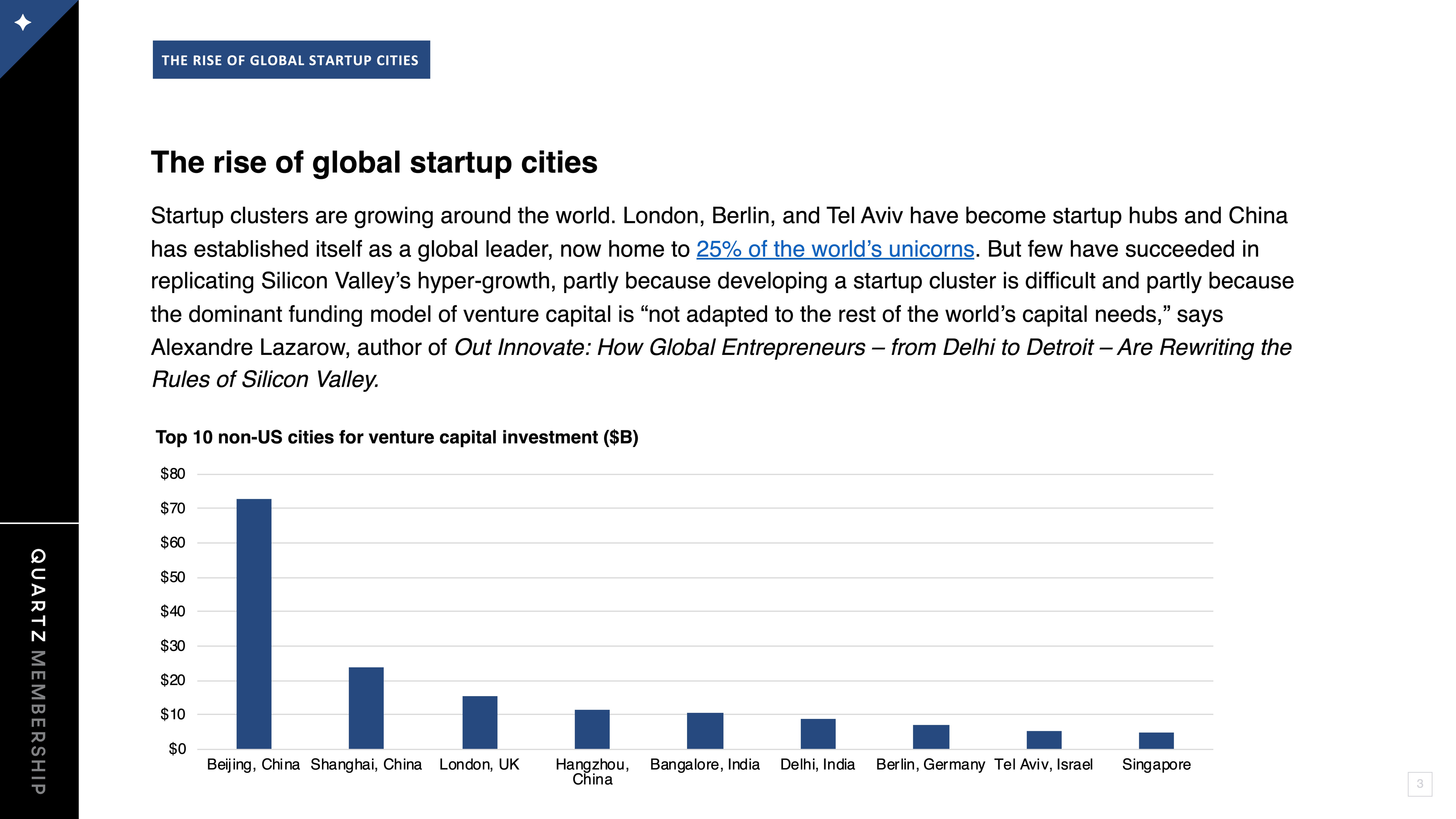
Task: Click the Singapore axis label
Action: click(1156, 765)
